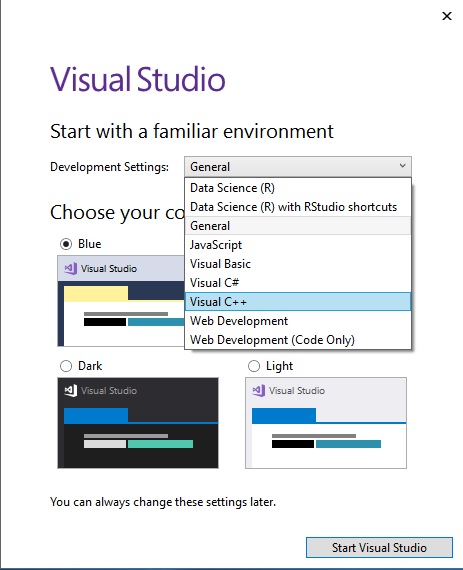Screen dimensions: 463x570
Task: Choose Visual C++ from the dropdown list
Action: 298,302
